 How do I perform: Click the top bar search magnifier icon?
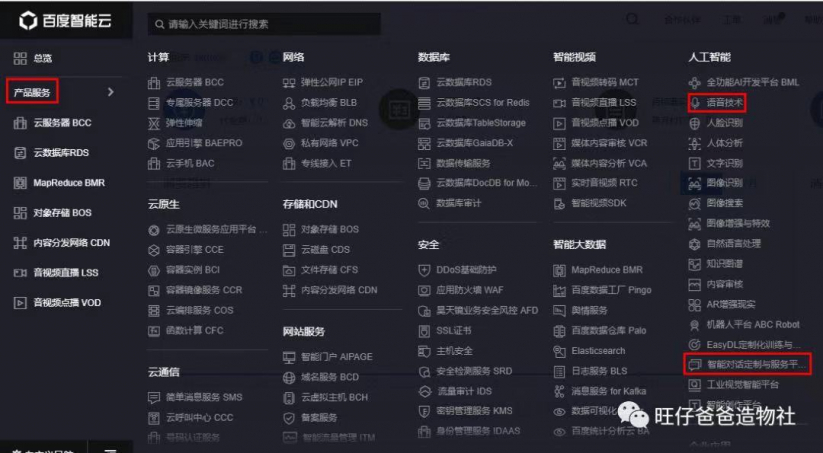[632, 19]
